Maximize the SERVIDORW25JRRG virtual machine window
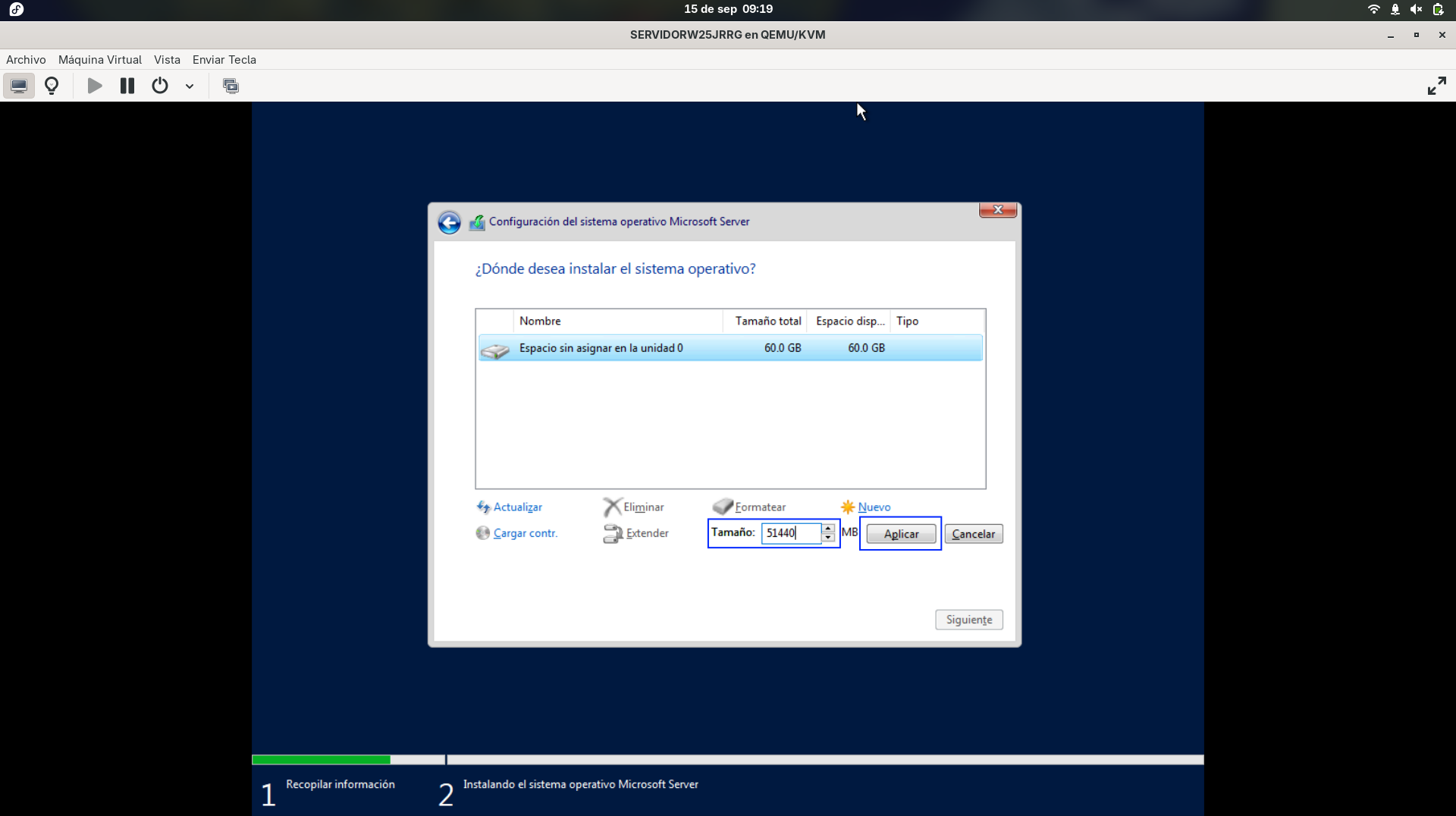 pos(1416,35)
